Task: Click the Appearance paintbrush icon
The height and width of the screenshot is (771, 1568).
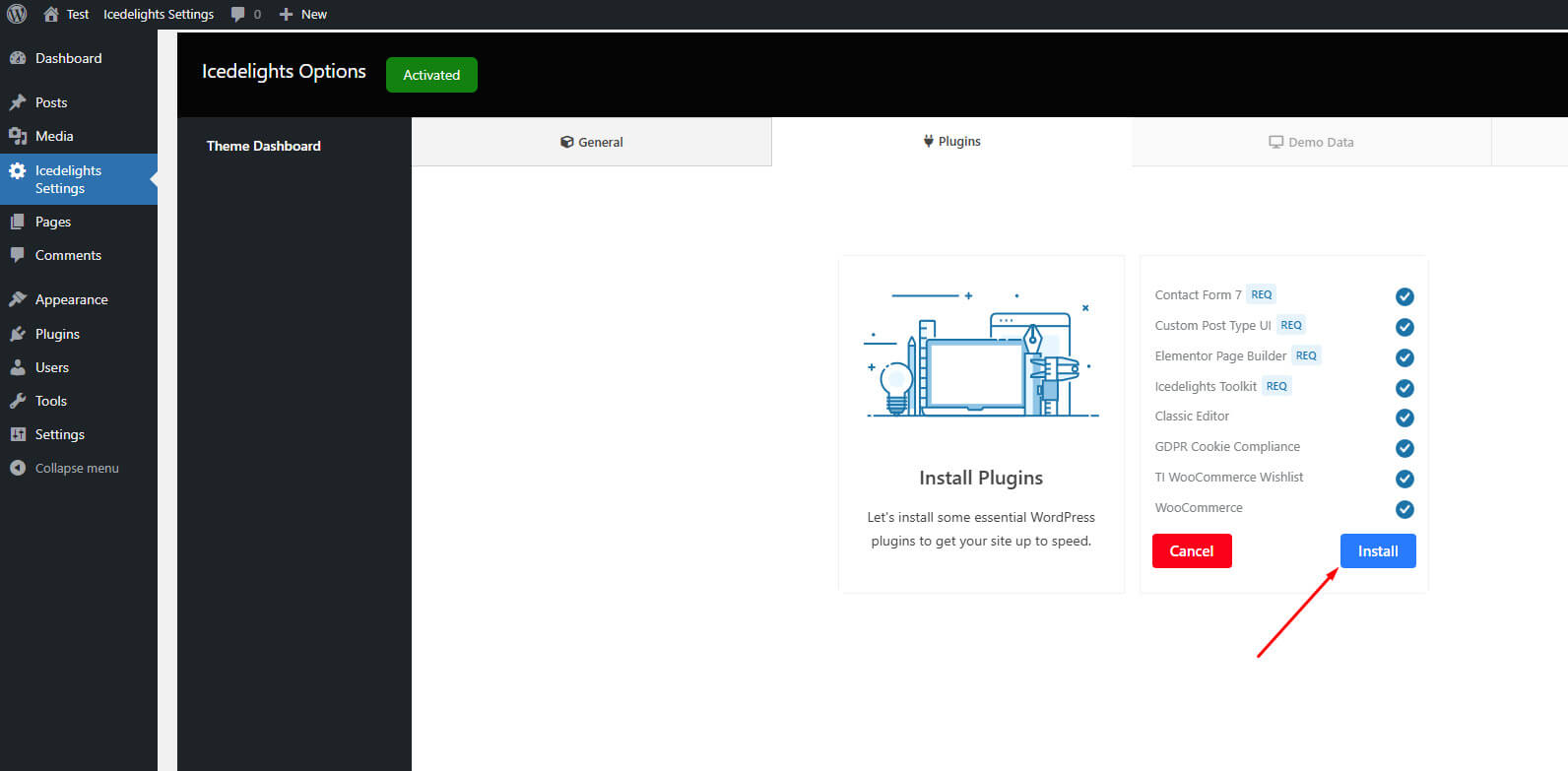Action: pos(18,299)
